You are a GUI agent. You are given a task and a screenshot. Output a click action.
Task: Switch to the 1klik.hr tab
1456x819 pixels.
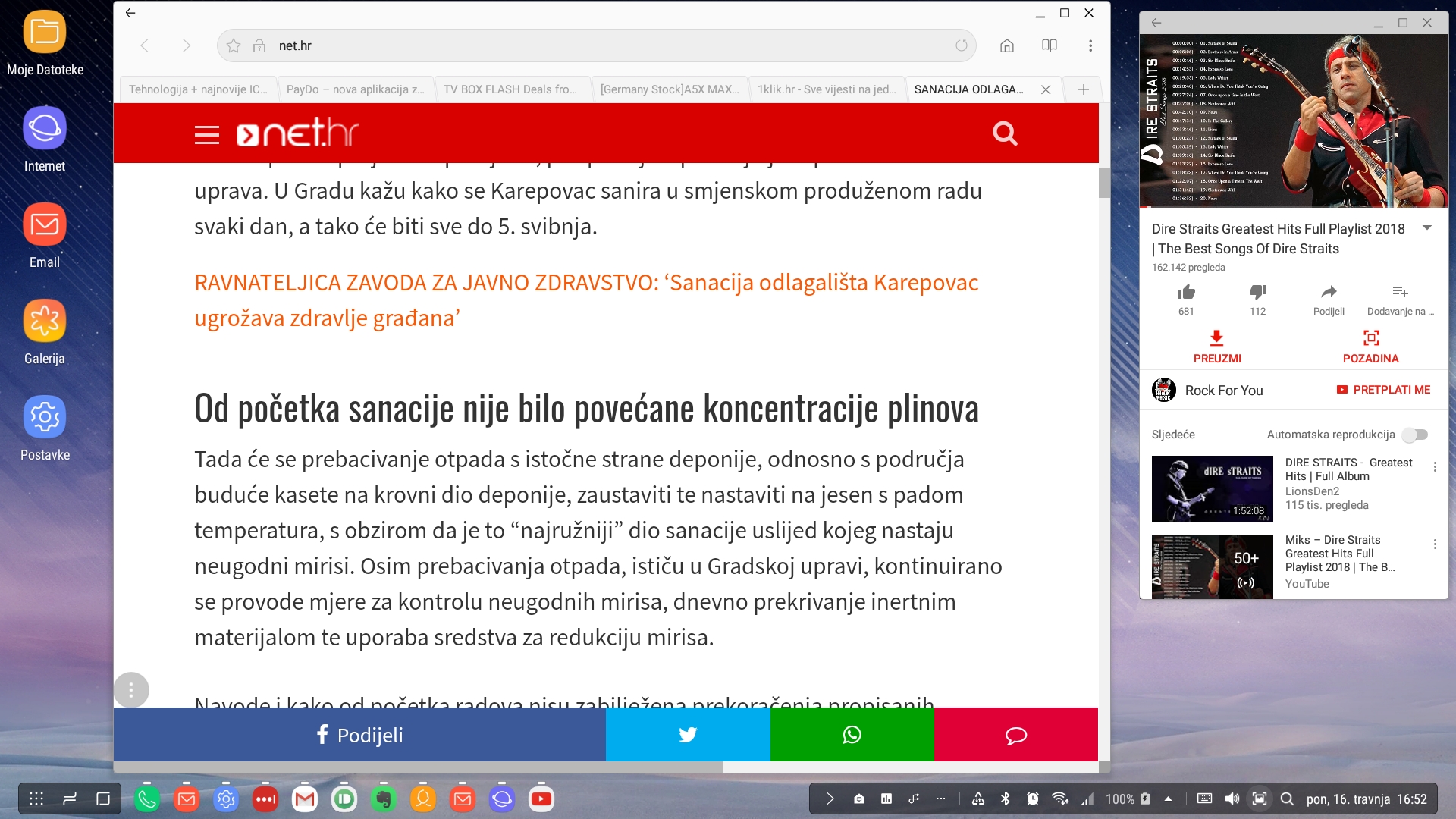[x=827, y=89]
